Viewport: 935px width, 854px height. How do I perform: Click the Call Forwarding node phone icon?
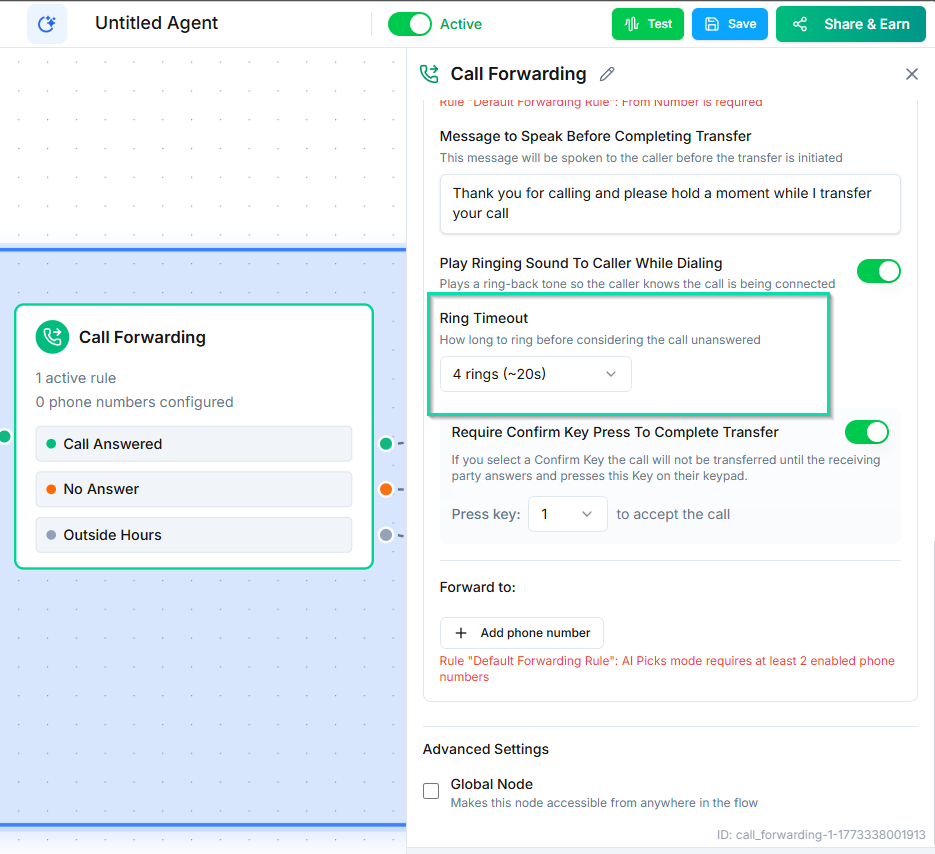(52, 337)
